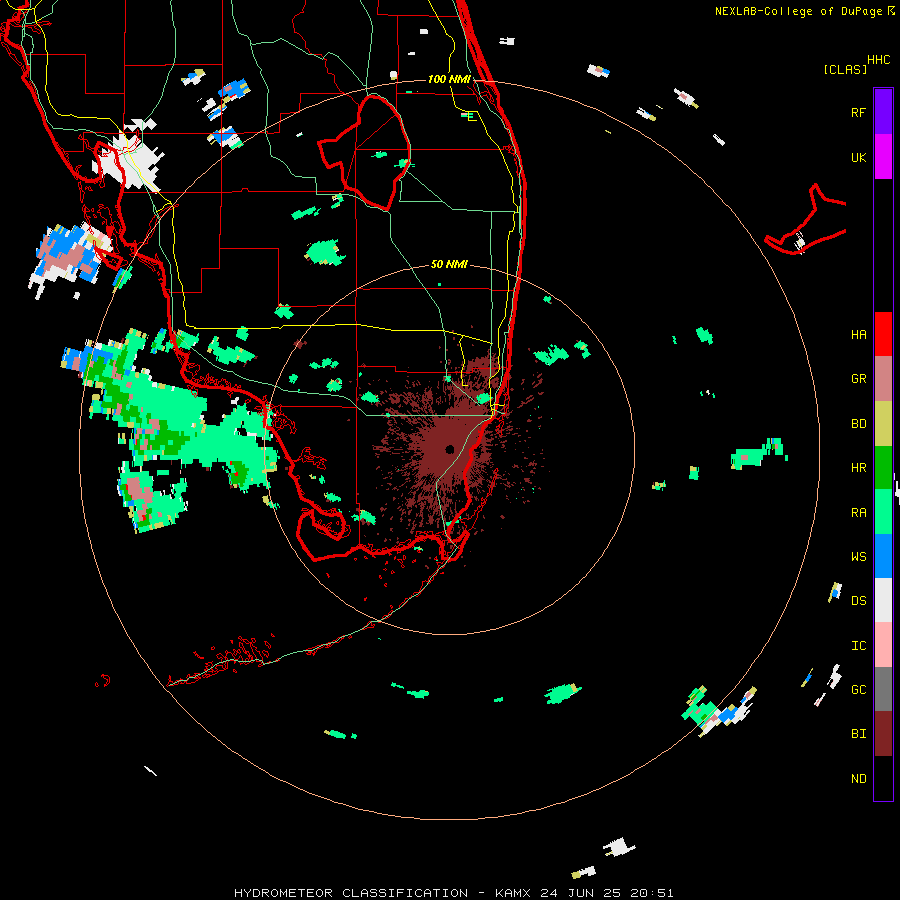Click the NEXLAB-College of DuPage credit text
This screenshot has width=900, height=900.
coord(804,10)
